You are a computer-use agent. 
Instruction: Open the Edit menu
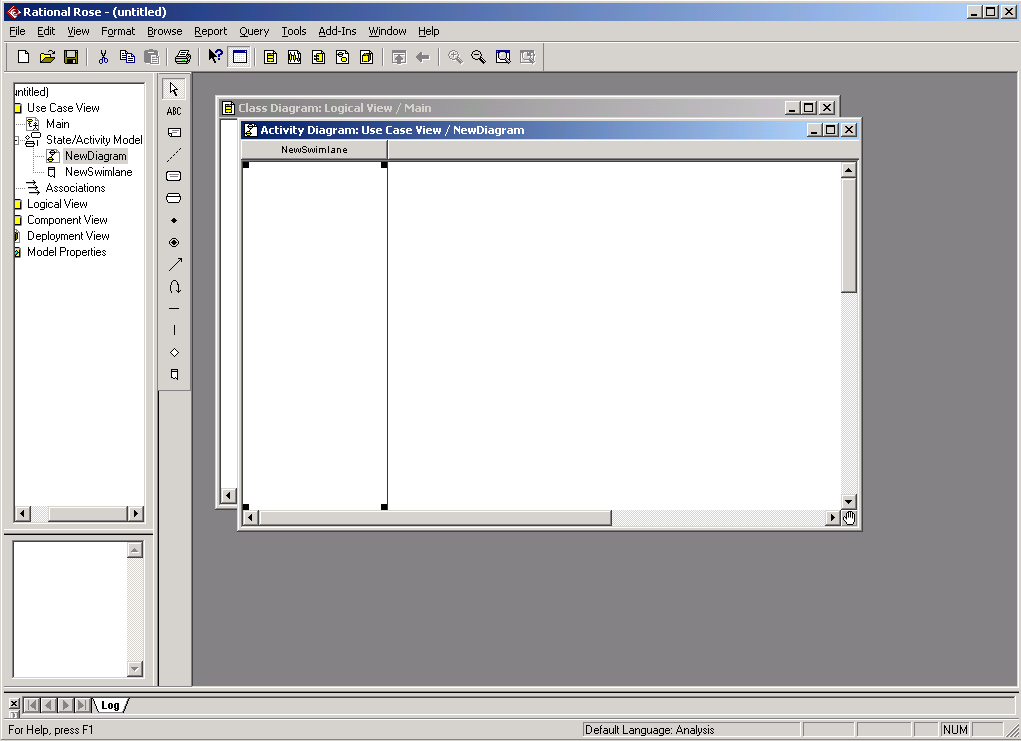pos(46,31)
